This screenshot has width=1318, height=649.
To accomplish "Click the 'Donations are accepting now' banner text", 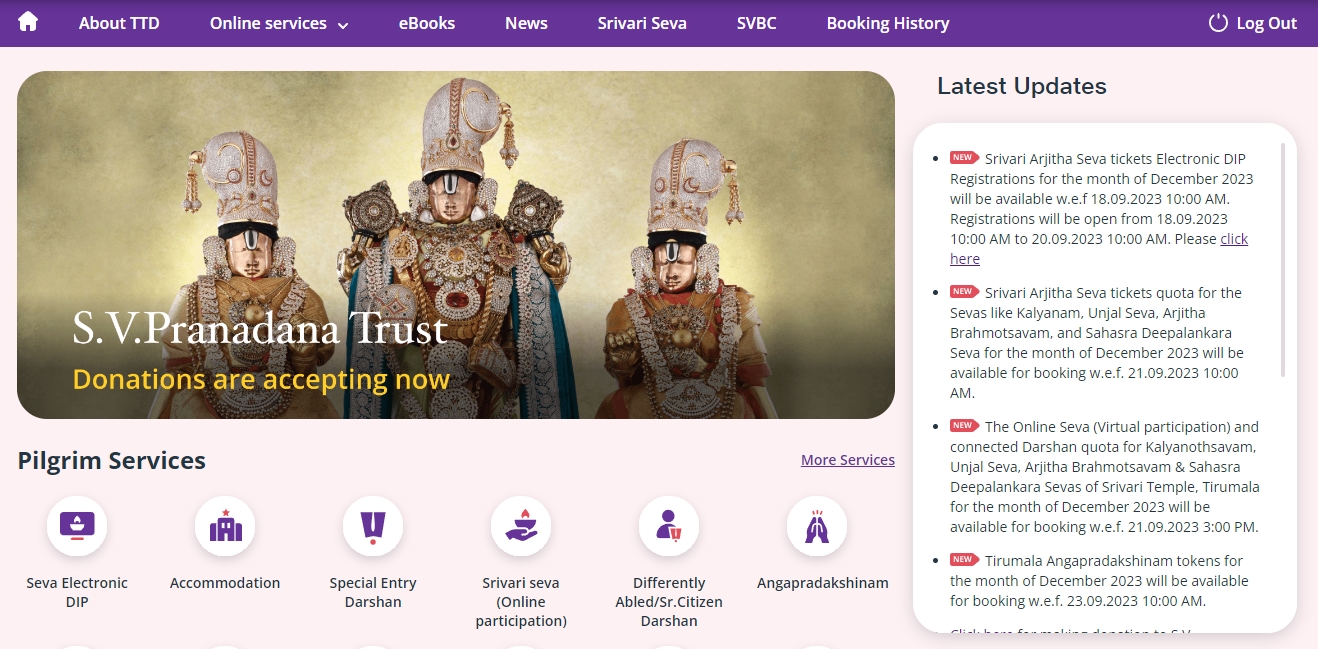I will [x=261, y=380].
